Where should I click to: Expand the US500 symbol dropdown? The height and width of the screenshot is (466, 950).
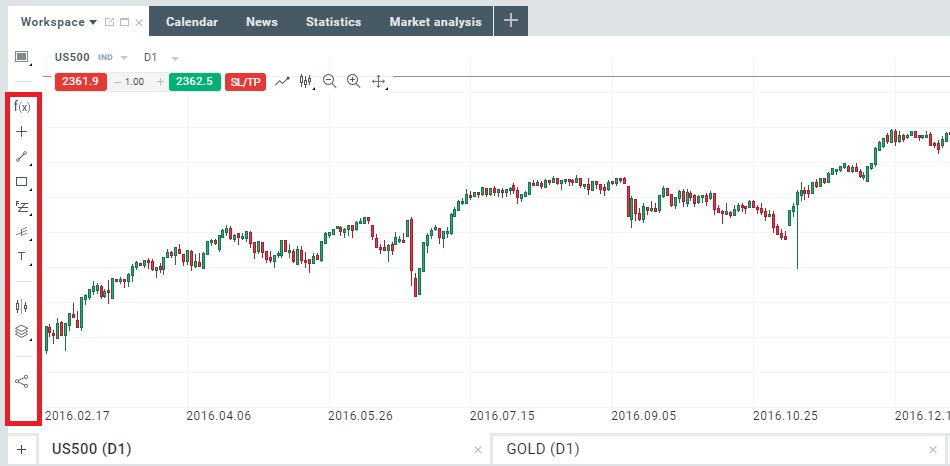[124, 57]
